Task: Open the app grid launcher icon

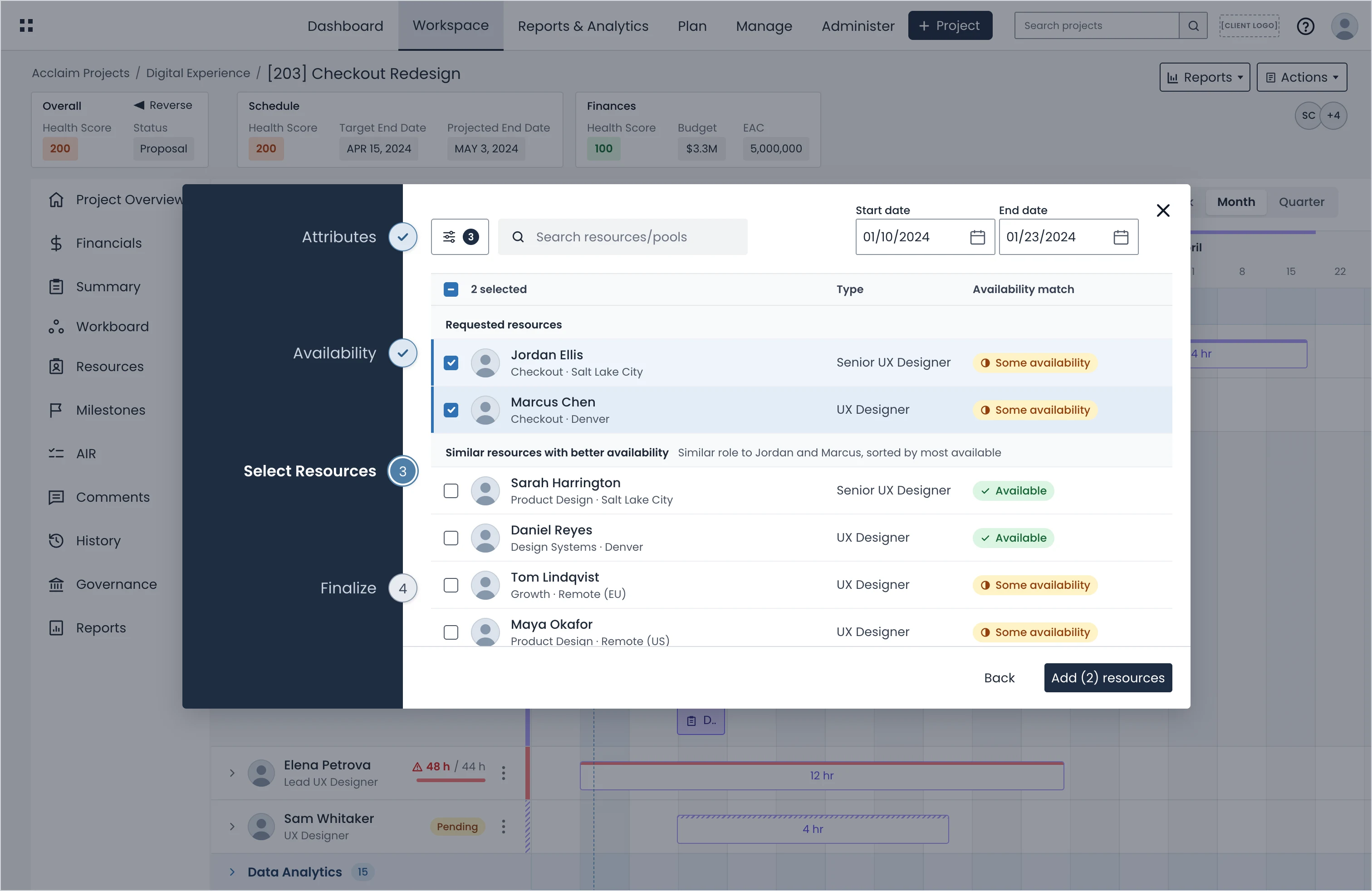Action: pyautogui.click(x=26, y=25)
